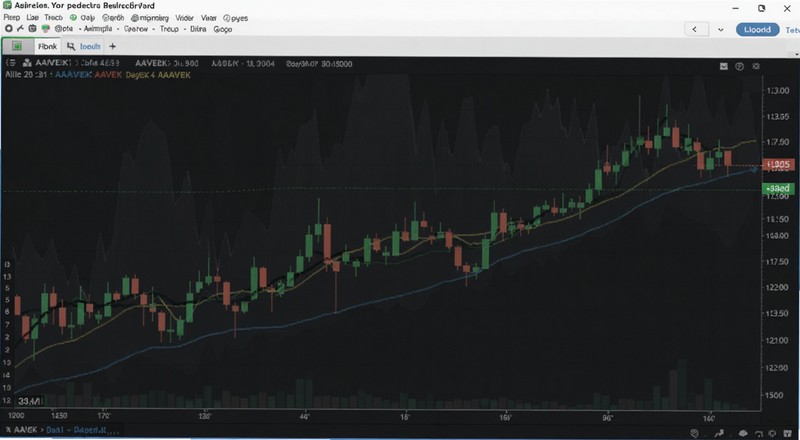Open the Vider menu
Viewport: 800px width, 440px height.
(184, 17)
